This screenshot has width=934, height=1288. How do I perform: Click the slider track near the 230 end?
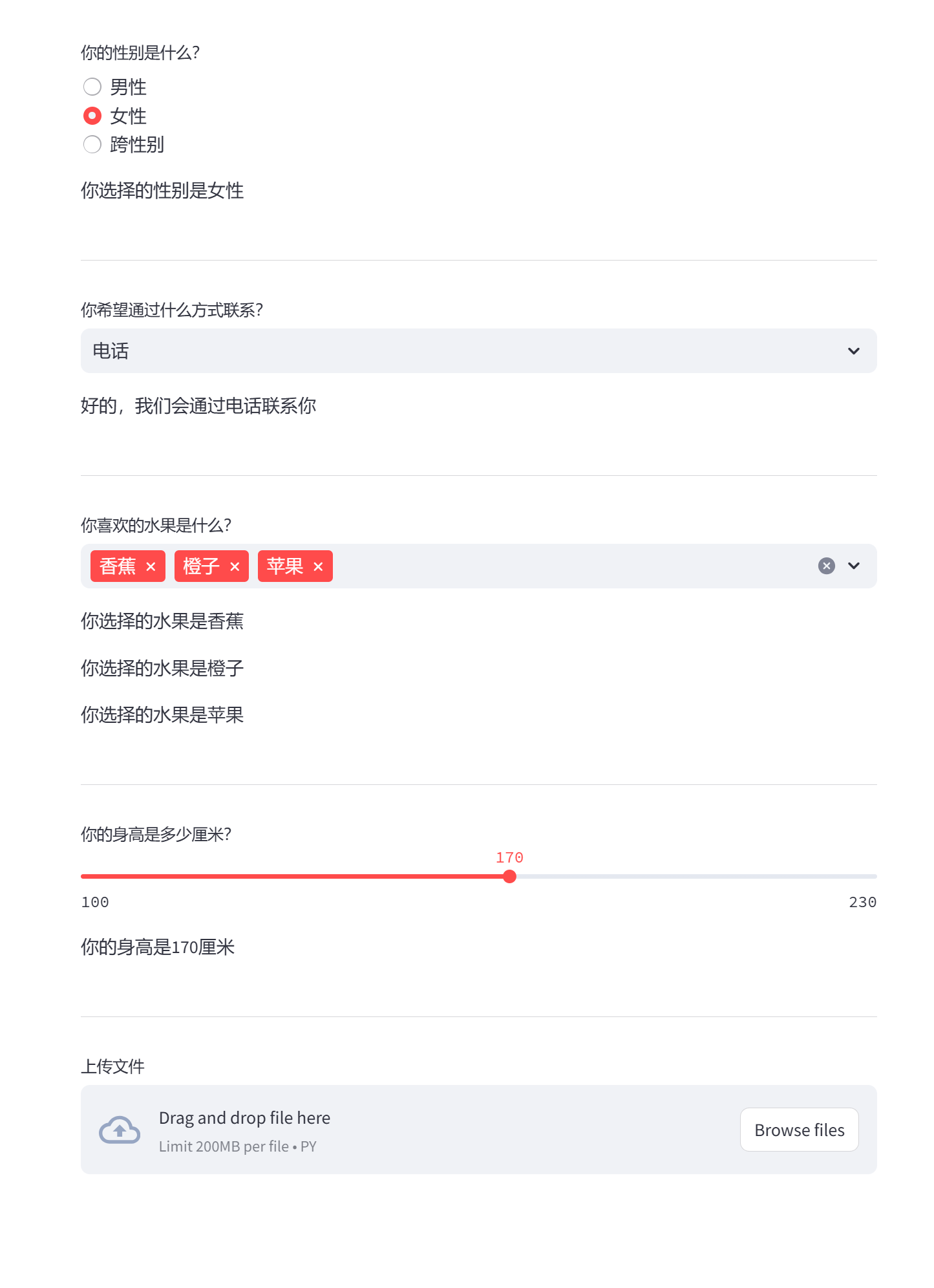coord(860,877)
